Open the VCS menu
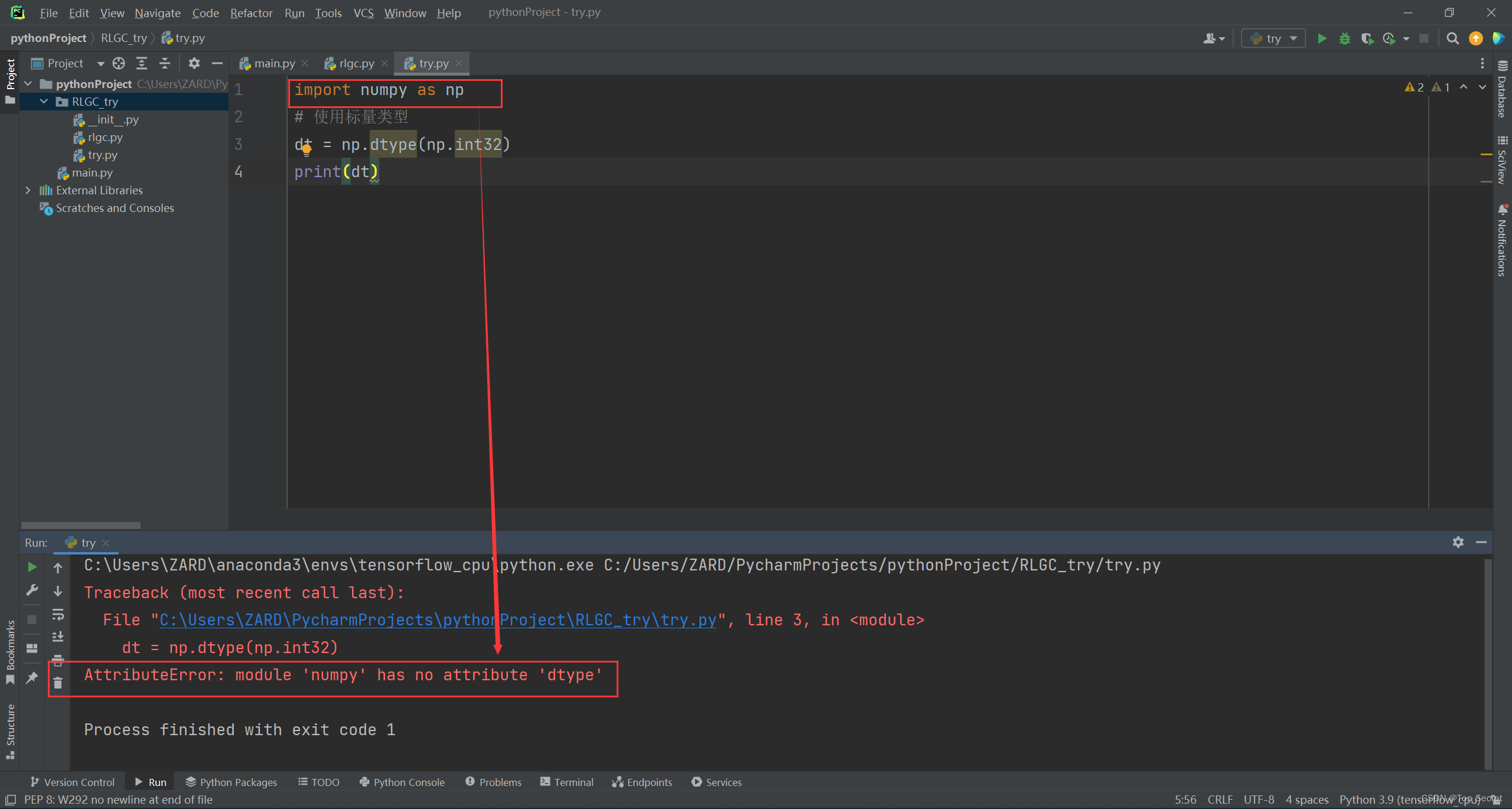Viewport: 1512px width, 809px height. (x=363, y=12)
